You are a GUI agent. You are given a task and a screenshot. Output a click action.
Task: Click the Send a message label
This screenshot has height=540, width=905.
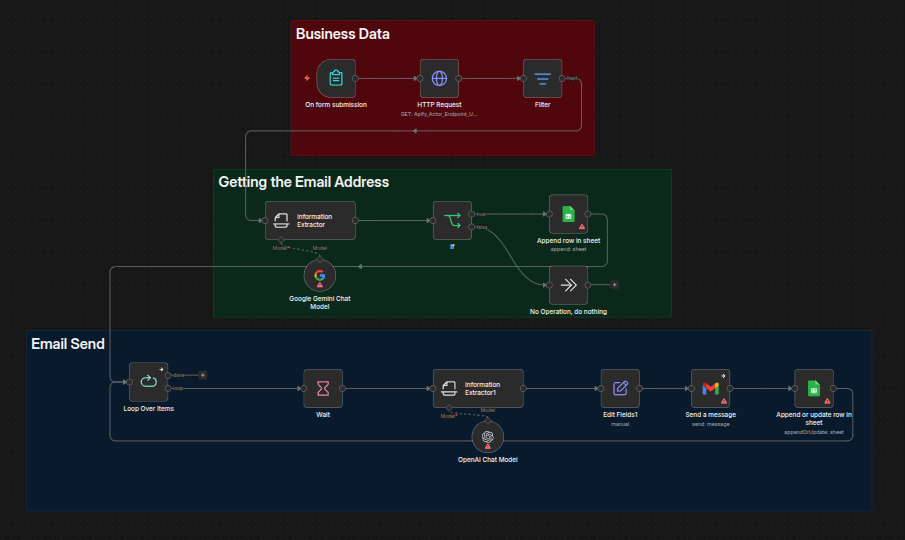click(710, 415)
